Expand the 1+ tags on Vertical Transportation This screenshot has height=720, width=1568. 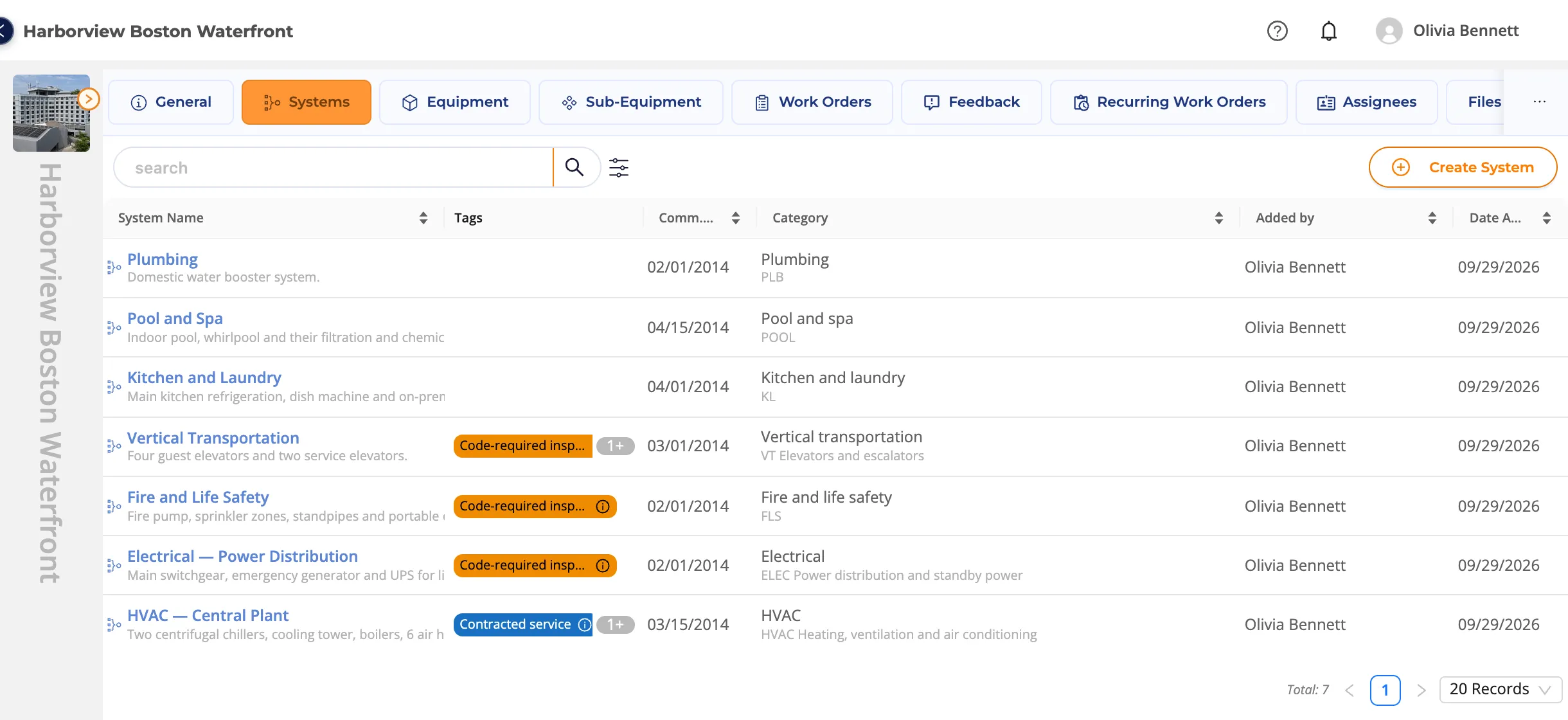click(615, 446)
